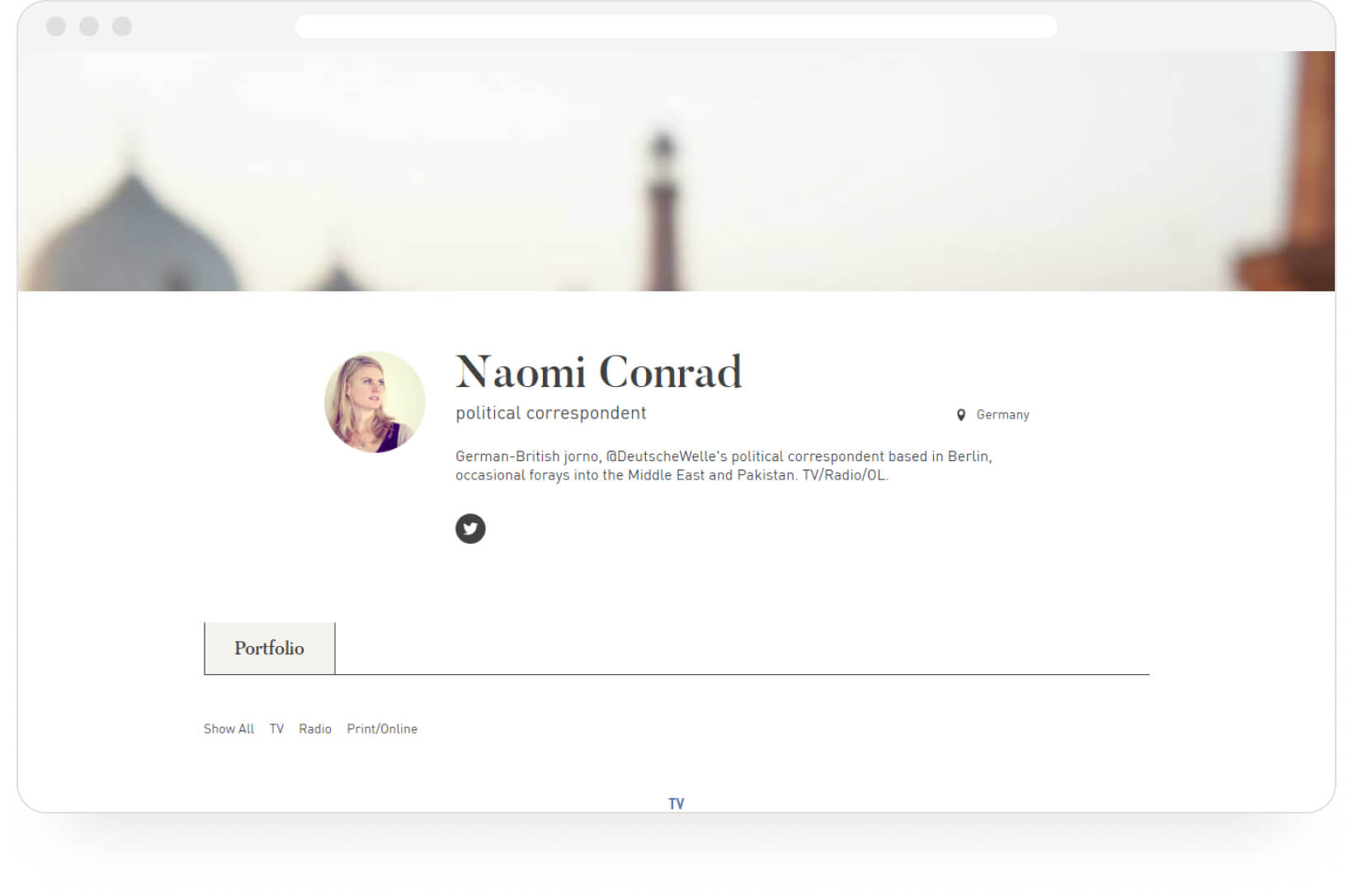Image resolution: width=1353 pixels, height=896 pixels.
Task: Click the first gray browser window dot
Action: 56,26
